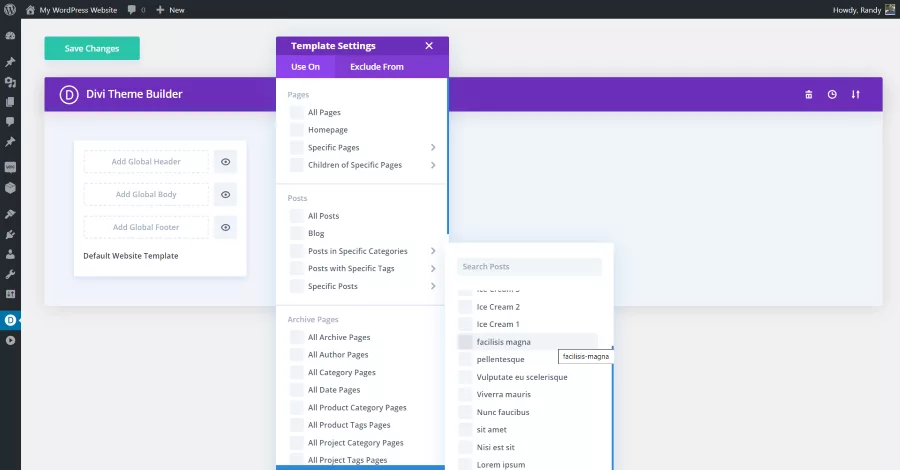Open the Pages sidebar icon
Image resolution: width=900 pixels, height=470 pixels.
tap(10, 102)
